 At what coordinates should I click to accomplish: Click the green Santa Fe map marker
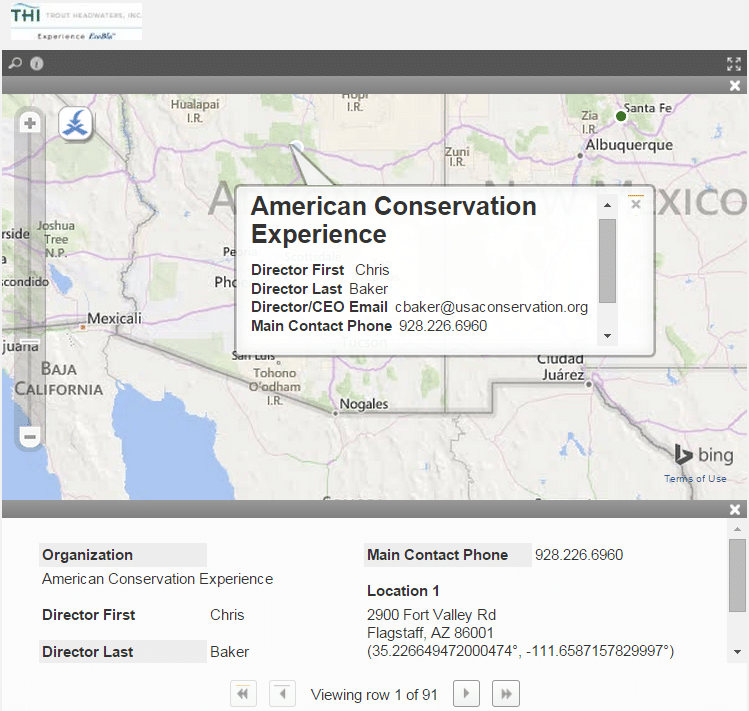click(621, 117)
